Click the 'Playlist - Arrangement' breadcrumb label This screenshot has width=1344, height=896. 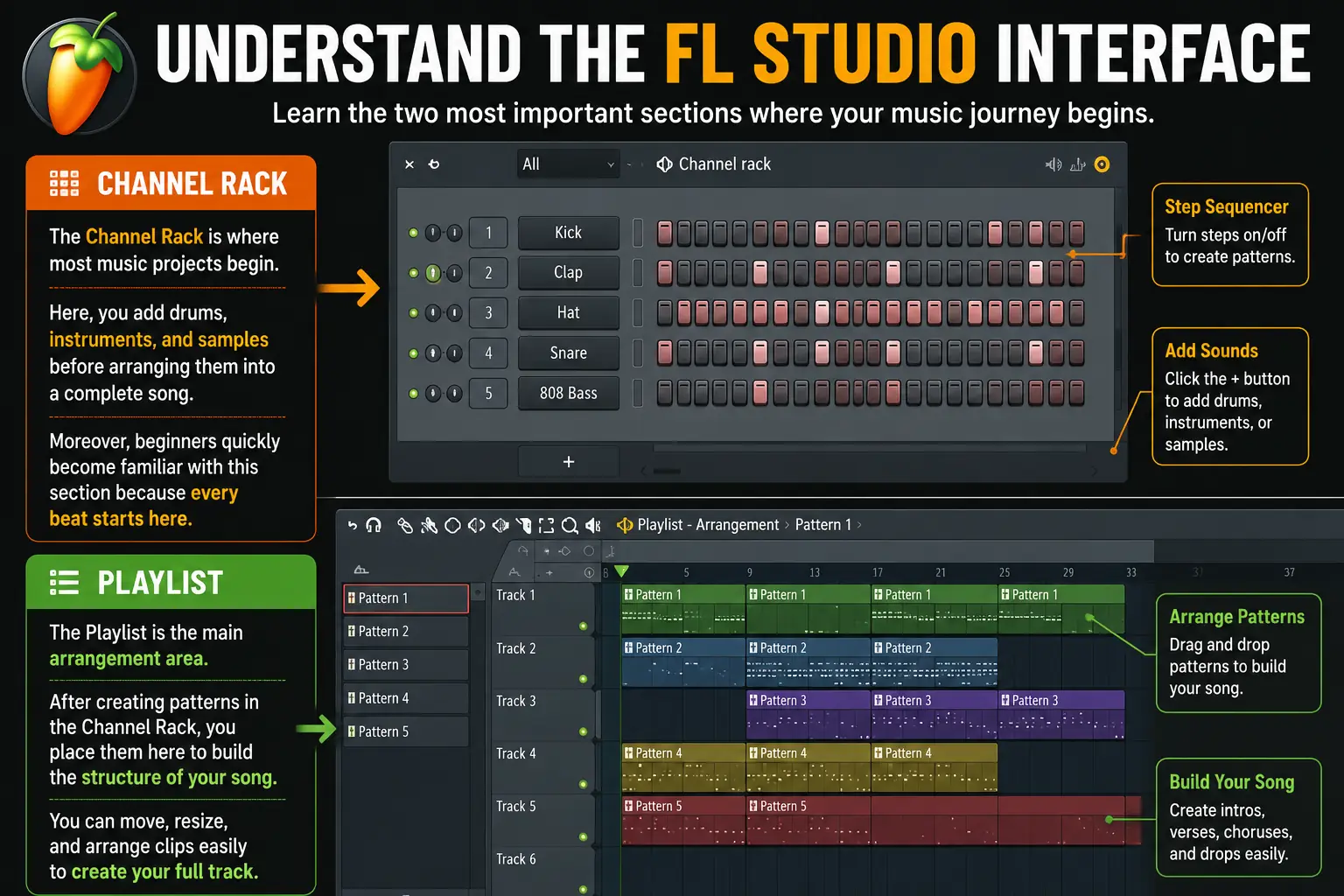pyautogui.click(x=708, y=525)
